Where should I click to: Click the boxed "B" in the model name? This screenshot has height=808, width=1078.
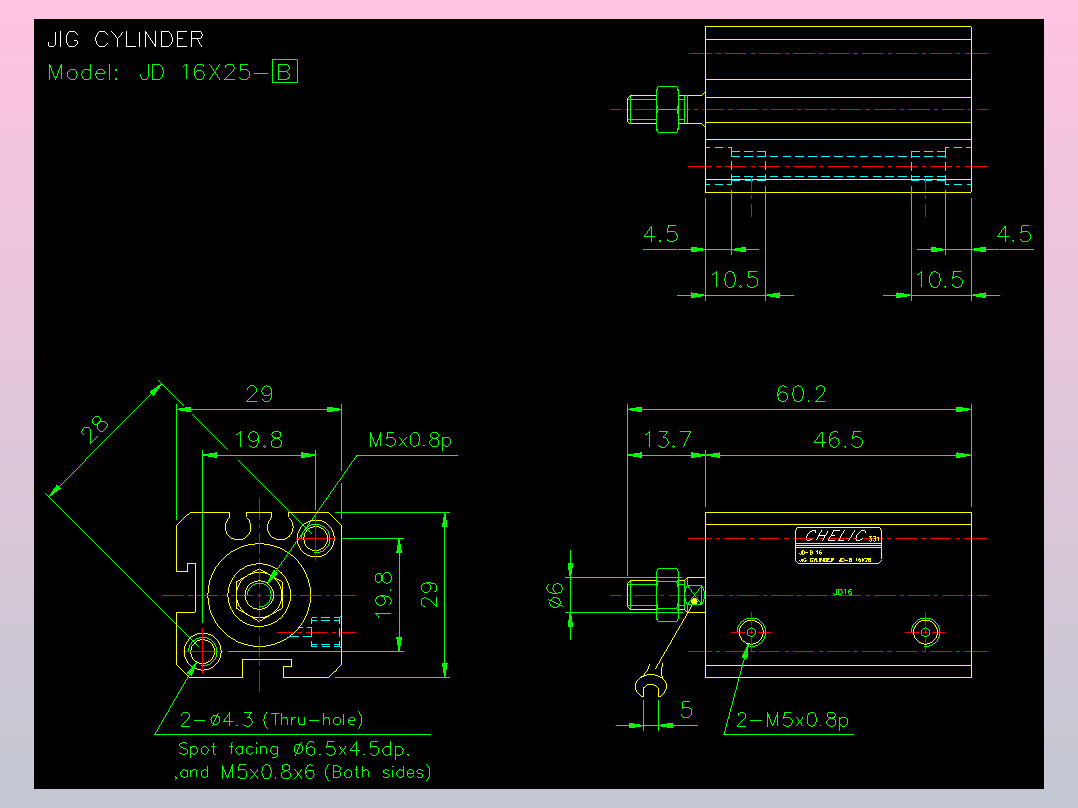click(285, 72)
